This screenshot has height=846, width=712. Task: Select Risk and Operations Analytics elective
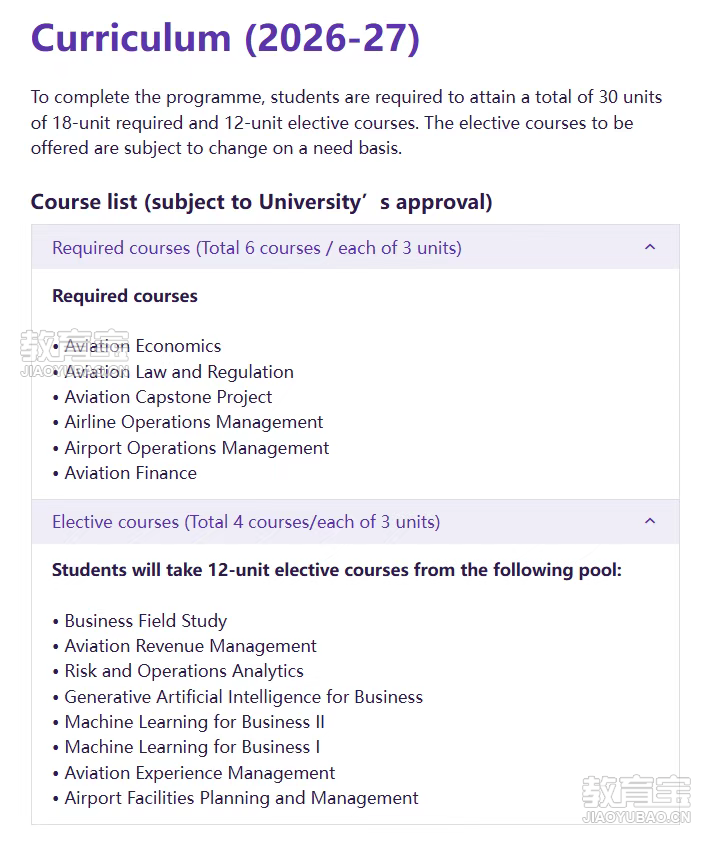click(x=184, y=671)
